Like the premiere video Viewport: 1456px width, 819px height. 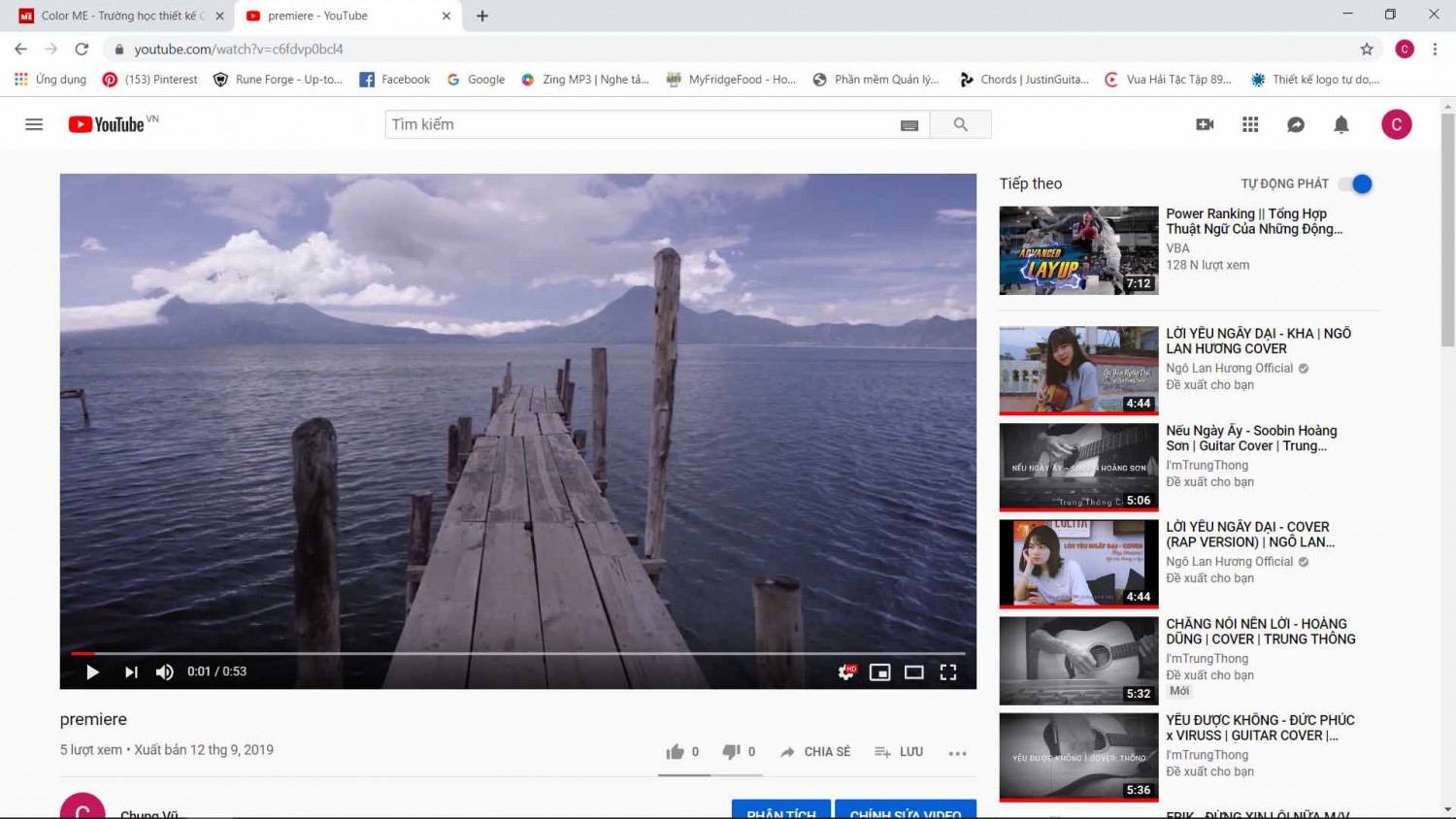682,752
